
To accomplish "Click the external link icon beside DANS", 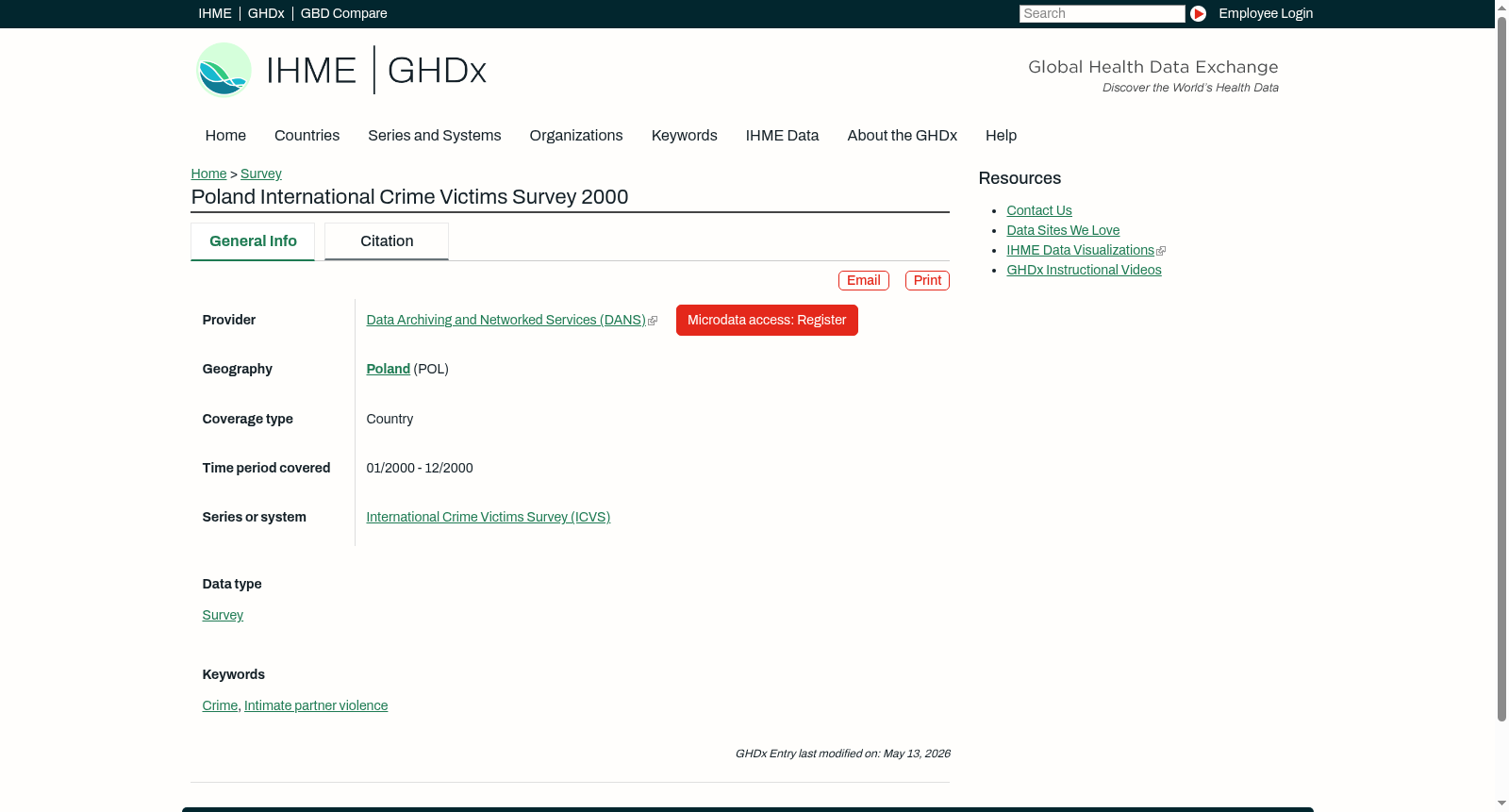I will pos(653,321).
